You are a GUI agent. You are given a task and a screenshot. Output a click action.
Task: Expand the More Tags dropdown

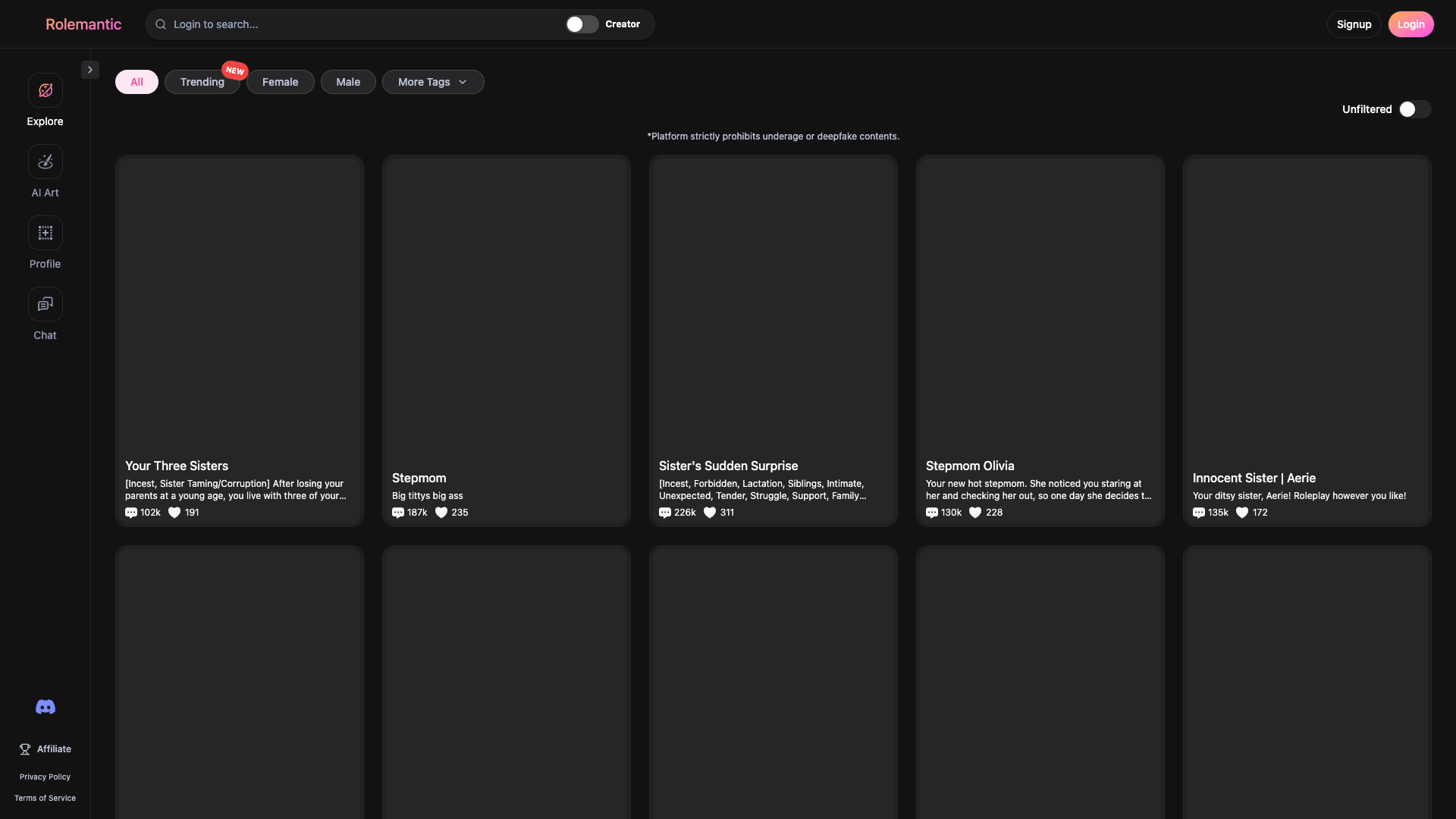click(433, 82)
